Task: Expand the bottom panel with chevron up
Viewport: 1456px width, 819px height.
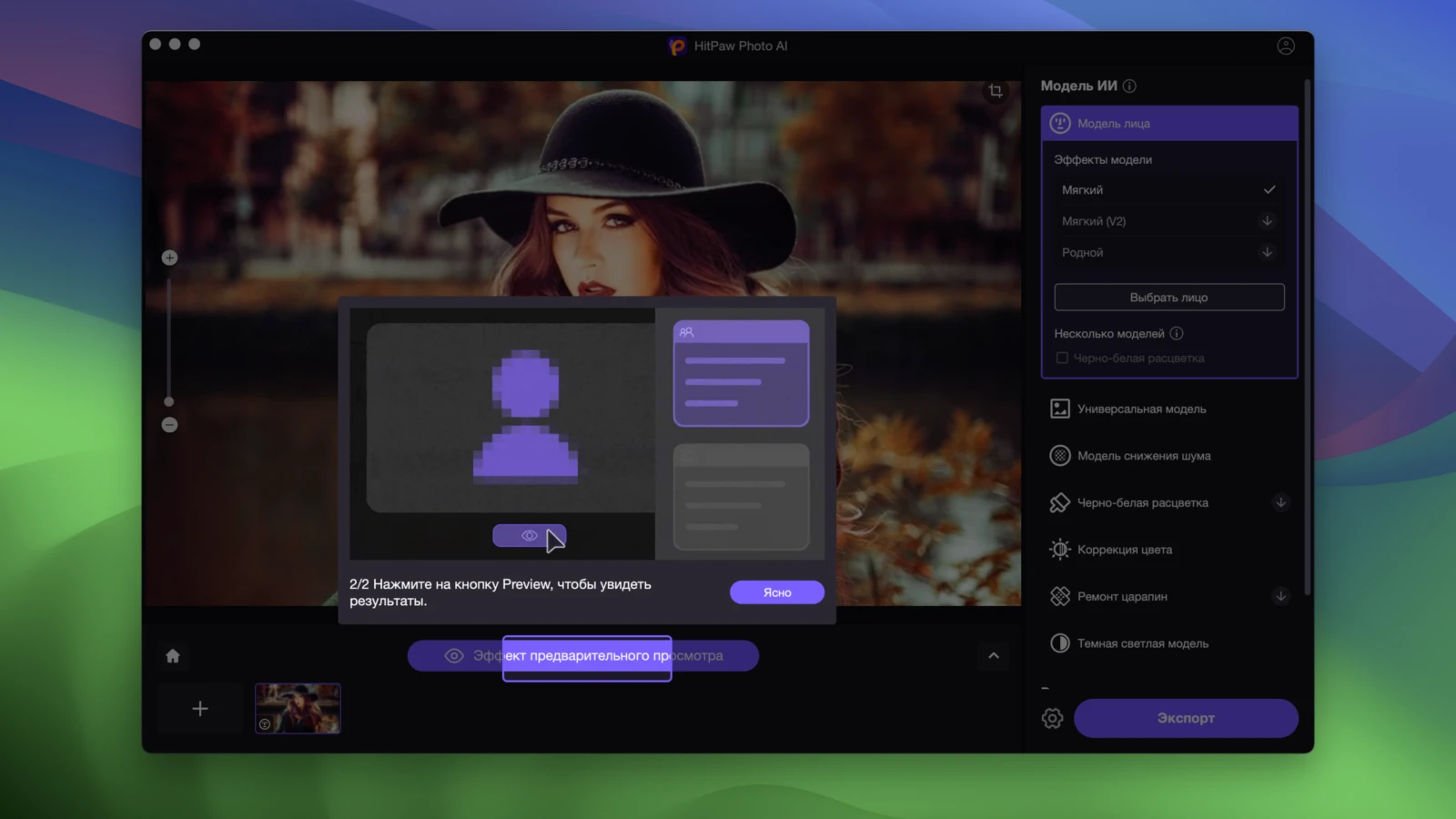Action: click(994, 656)
